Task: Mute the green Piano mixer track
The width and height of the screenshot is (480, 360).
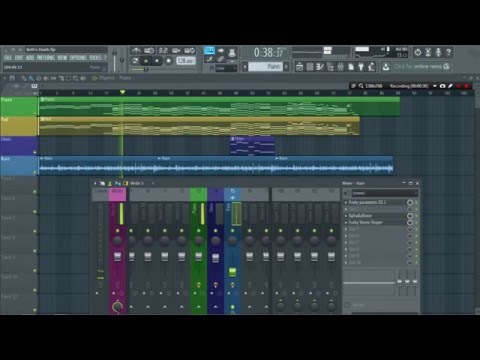Action: [199, 231]
